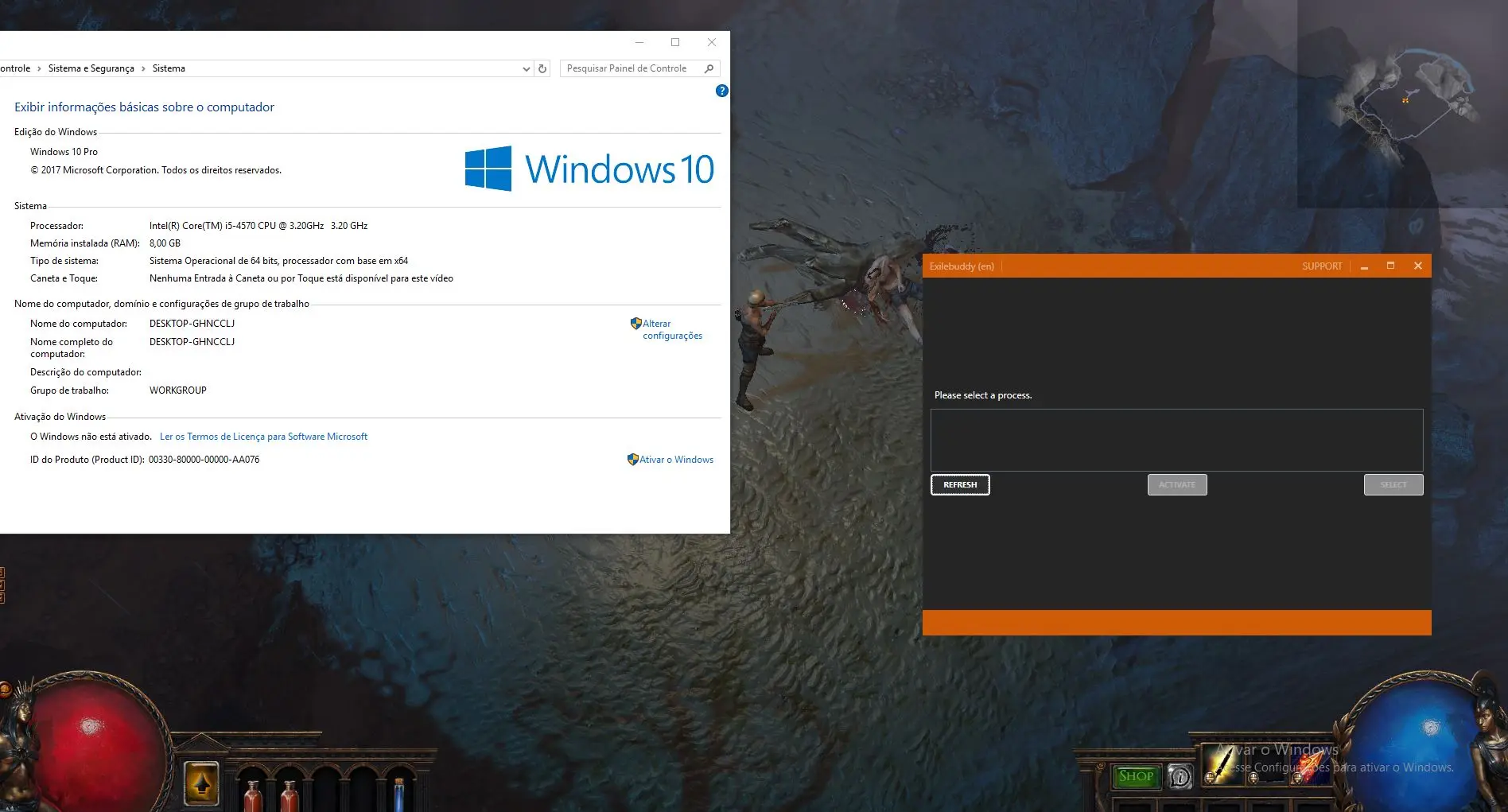This screenshot has height=812, width=1508.
Task: Use the first red life flask
Action: [x=253, y=794]
